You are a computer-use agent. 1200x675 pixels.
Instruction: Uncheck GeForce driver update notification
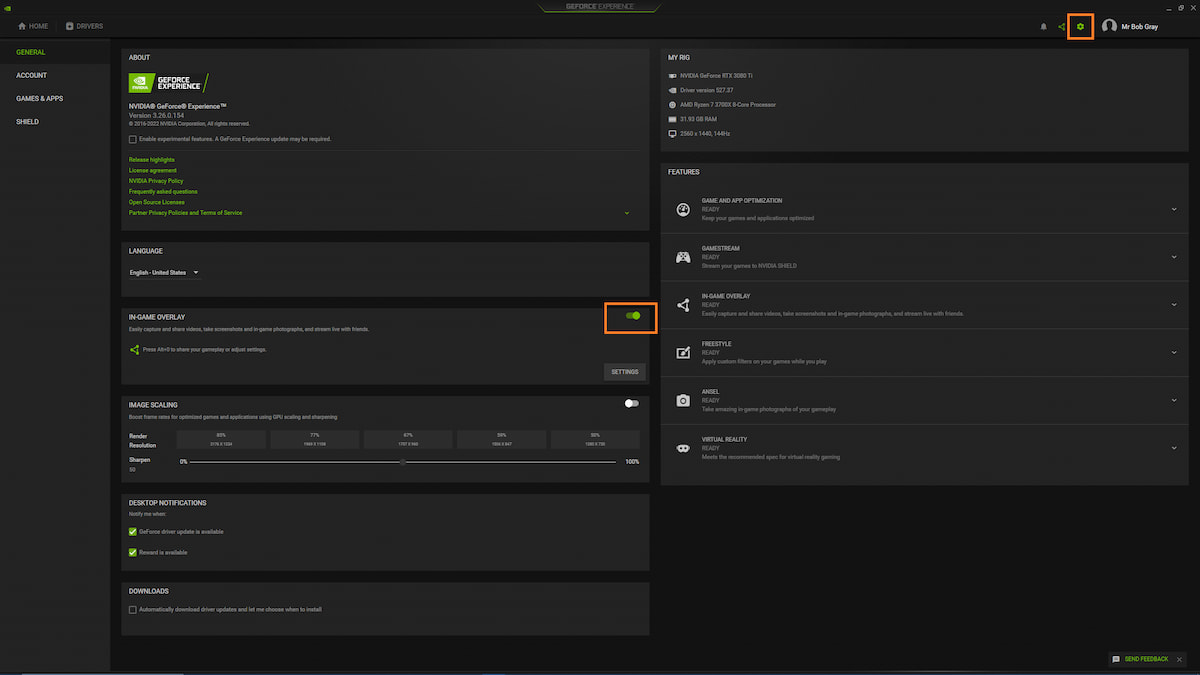pyautogui.click(x=133, y=532)
